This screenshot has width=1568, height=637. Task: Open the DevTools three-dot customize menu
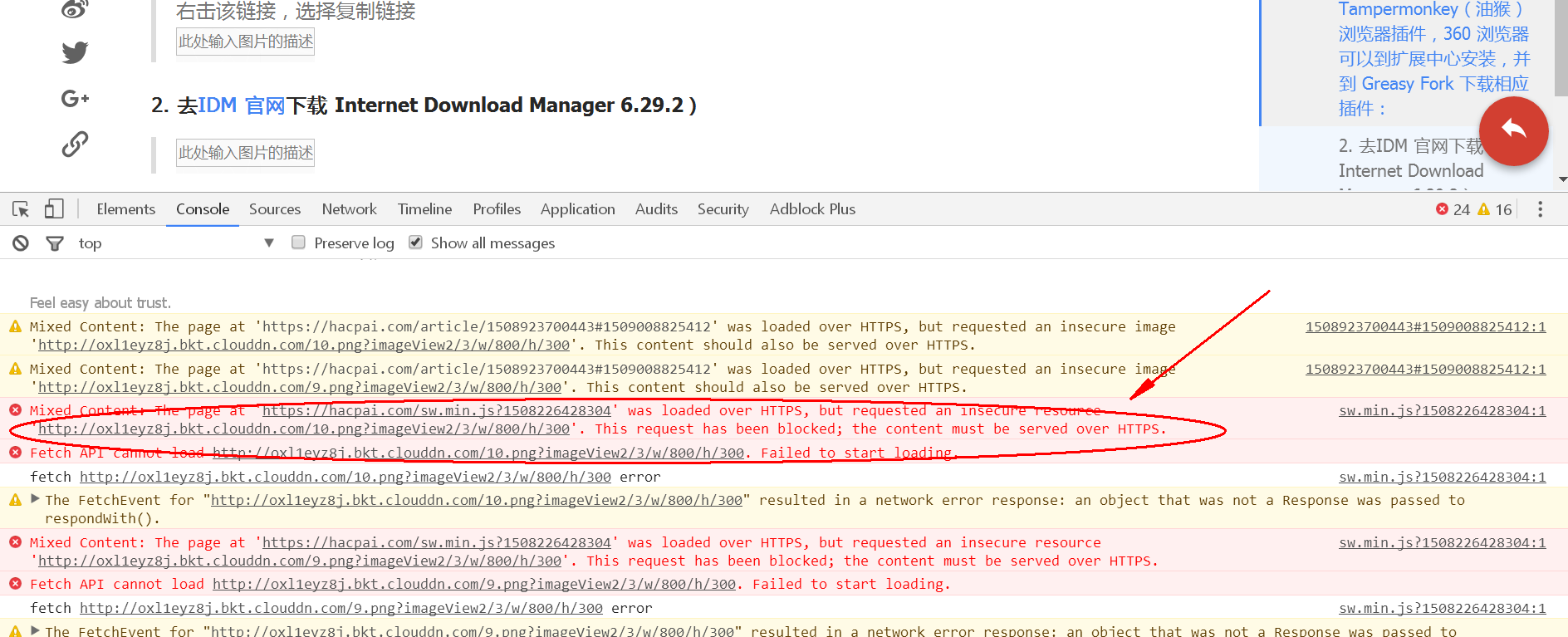point(1540,209)
